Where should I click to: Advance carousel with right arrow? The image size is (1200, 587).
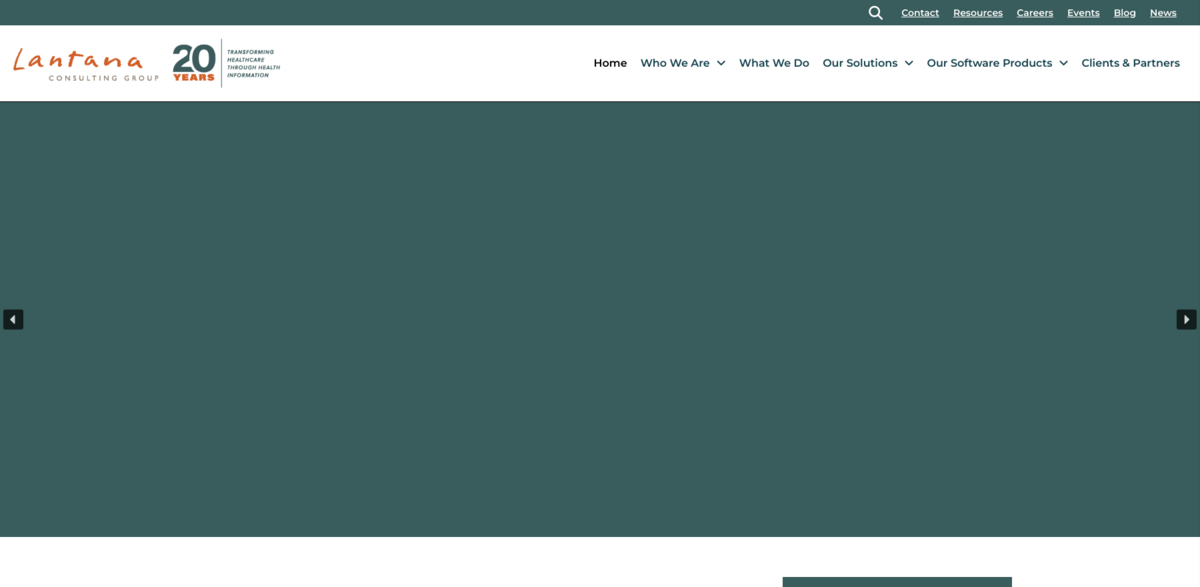tap(1186, 319)
